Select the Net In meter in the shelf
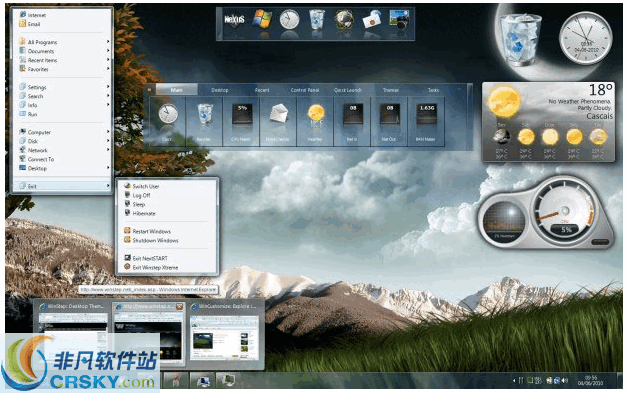 [352, 121]
